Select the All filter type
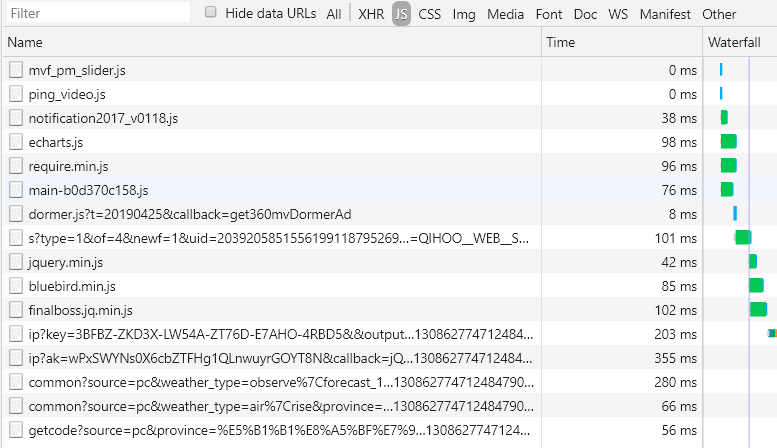This screenshot has width=777, height=448. pos(334,14)
